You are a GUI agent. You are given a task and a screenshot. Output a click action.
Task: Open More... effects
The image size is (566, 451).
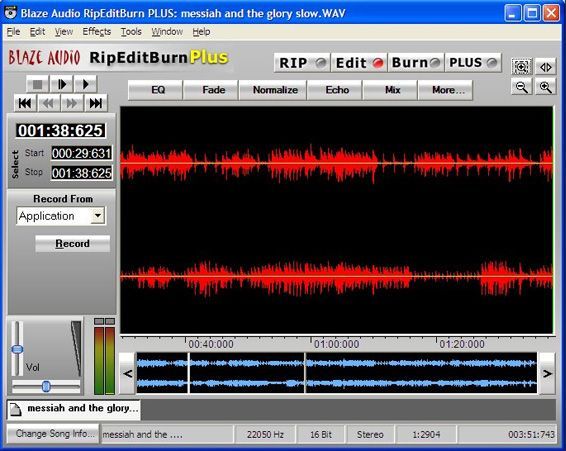click(445, 90)
